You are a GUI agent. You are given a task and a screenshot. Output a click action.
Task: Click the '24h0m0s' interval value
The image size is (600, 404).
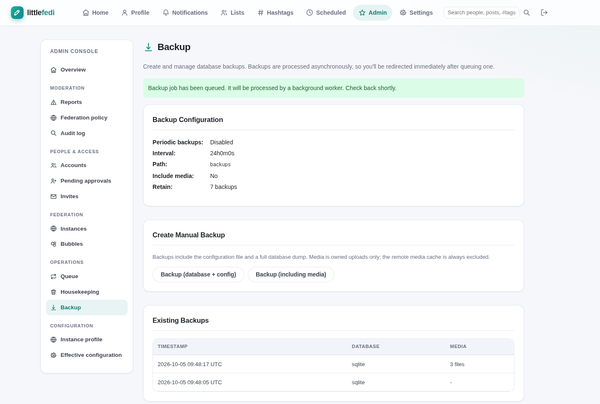tap(222, 153)
